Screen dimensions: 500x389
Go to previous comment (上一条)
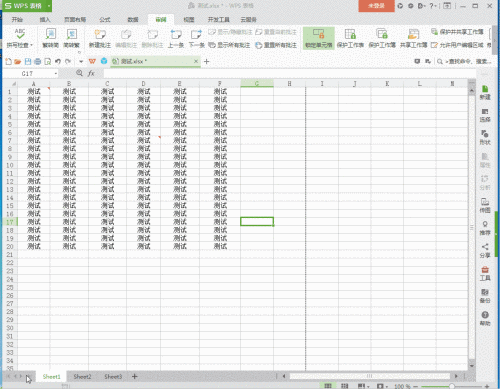pyautogui.click(x=176, y=38)
